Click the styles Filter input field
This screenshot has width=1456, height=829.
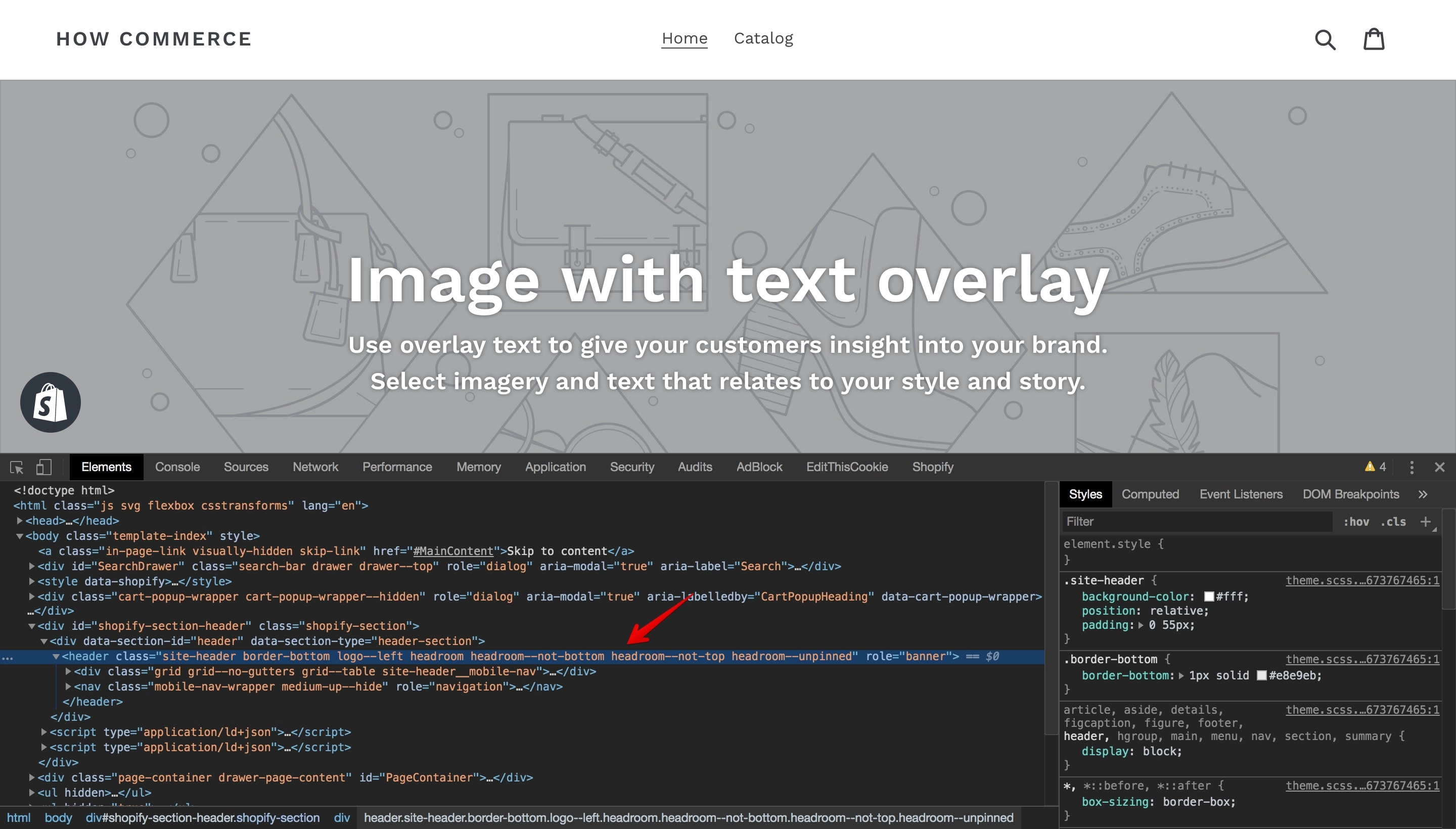[x=1197, y=522]
